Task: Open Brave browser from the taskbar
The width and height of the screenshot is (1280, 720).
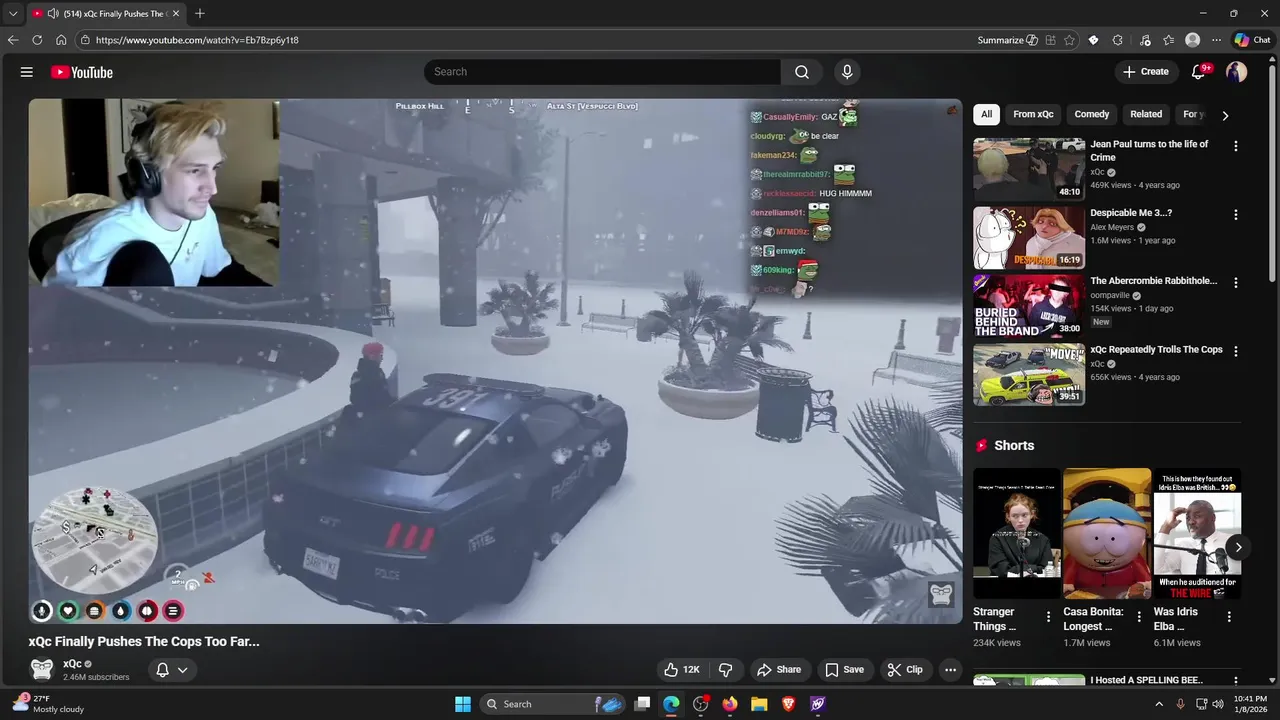Action: coord(788,704)
